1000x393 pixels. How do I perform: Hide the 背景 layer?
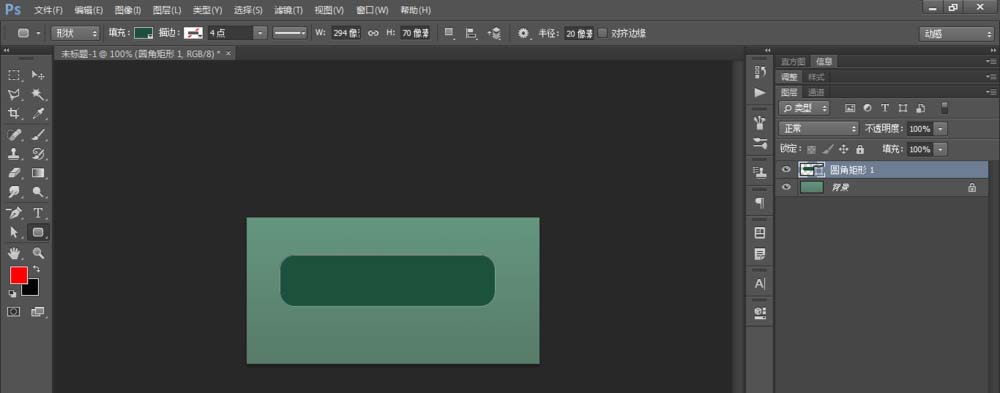pyautogui.click(x=786, y=188)
